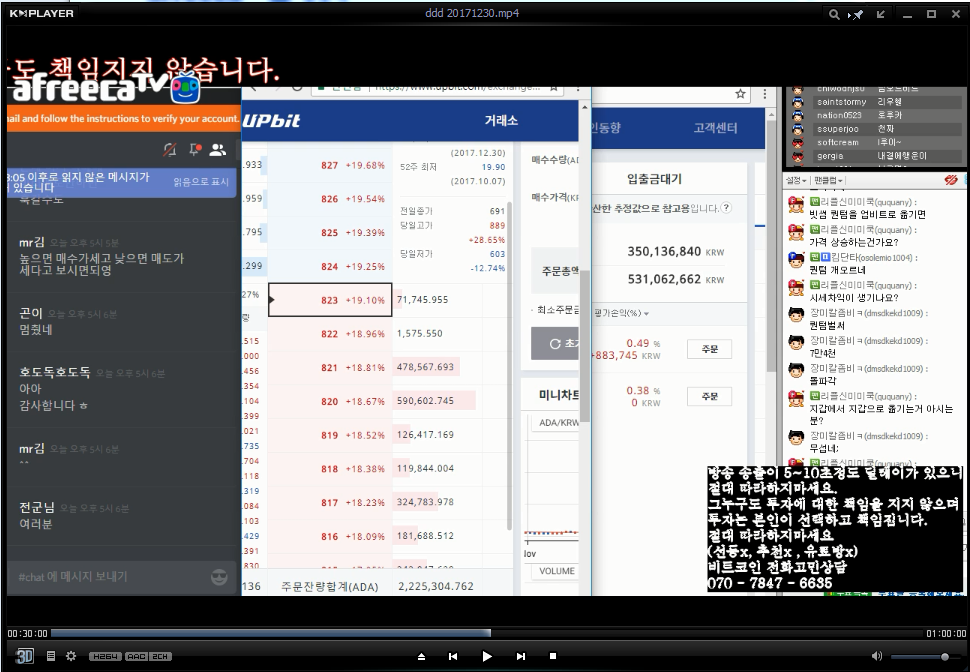Open KMPlayer settings gear
Screen dimensions: 970x672
click(71, 656)
